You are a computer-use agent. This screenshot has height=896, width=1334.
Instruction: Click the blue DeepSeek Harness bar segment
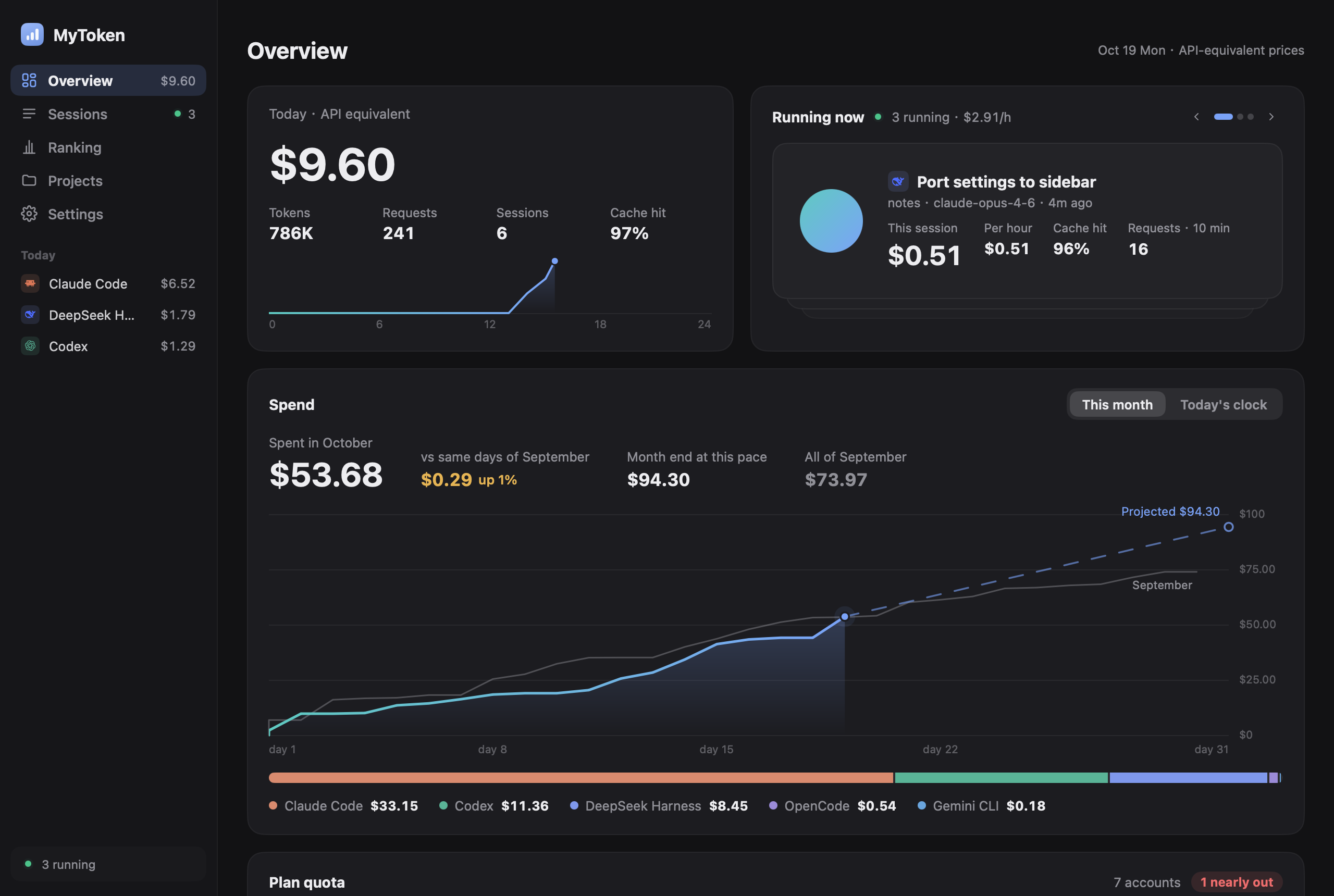tap(1188, 778)
